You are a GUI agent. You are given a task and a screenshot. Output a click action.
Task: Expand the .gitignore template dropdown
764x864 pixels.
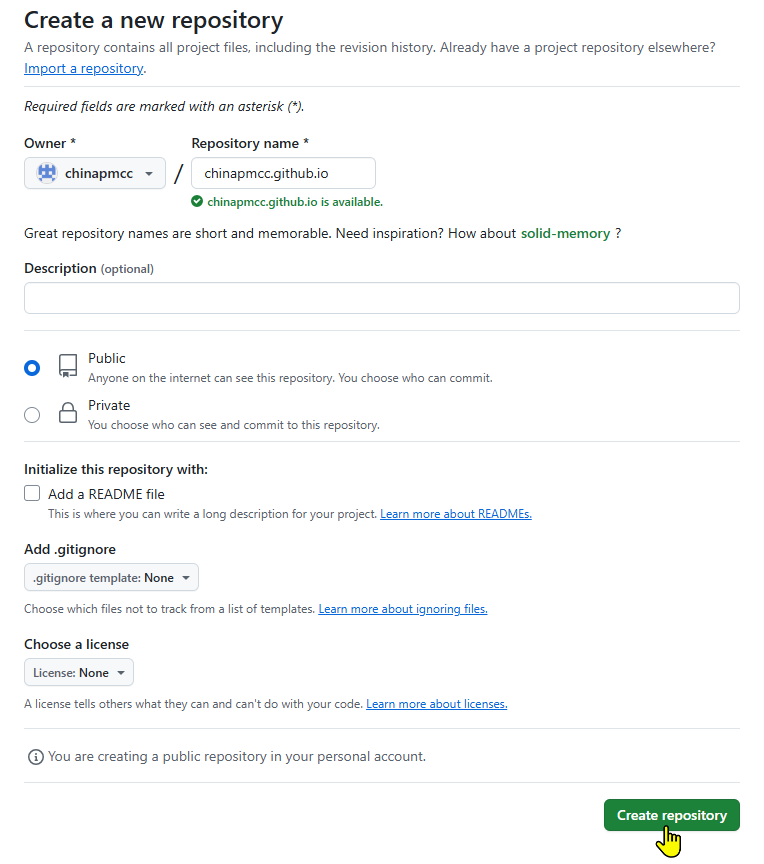pyautogui.click(x=111, y=578)
